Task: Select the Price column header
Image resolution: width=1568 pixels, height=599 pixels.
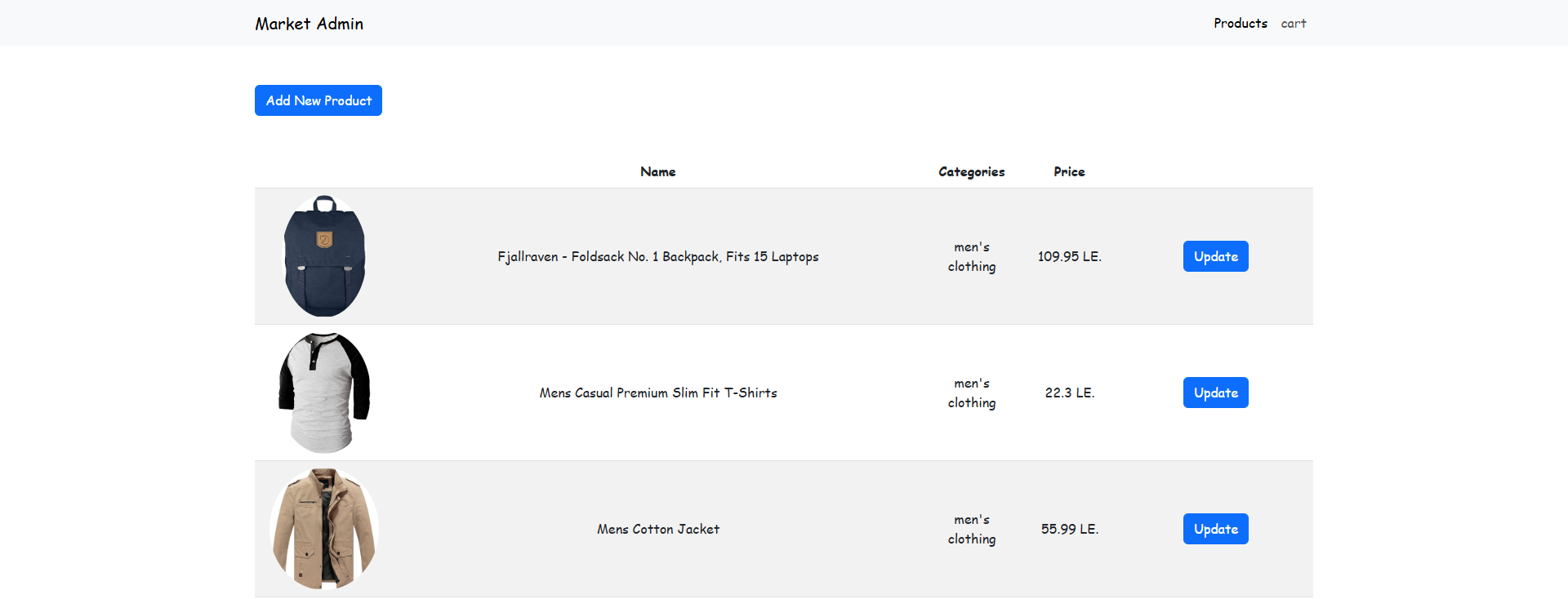Action: (1070, 171)
